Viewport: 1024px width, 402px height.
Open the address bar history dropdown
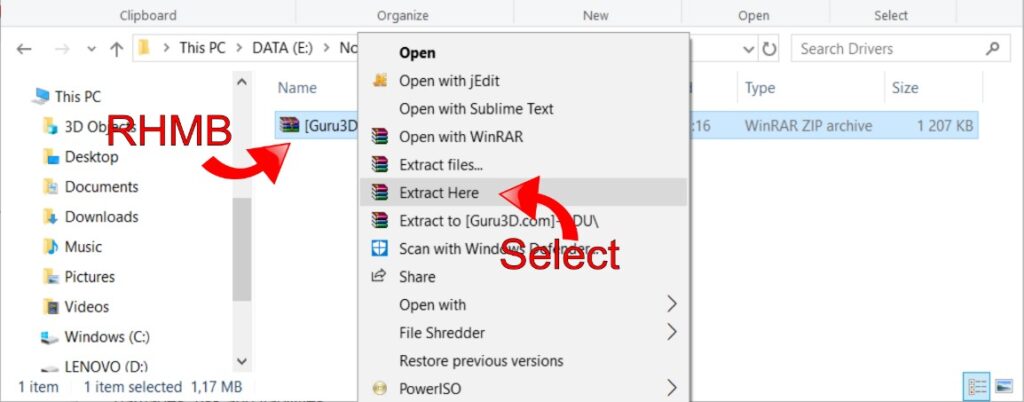(750, 49)
